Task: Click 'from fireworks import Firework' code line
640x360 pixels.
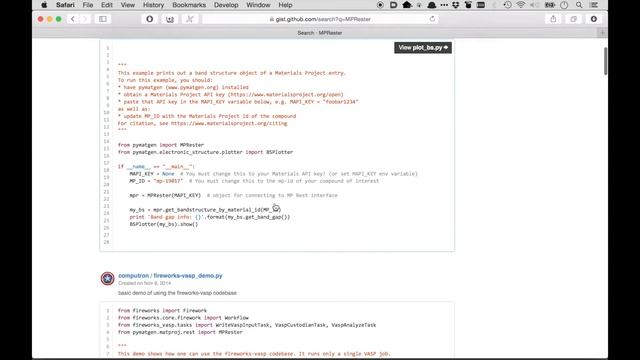Action: [x=162, y=311]
